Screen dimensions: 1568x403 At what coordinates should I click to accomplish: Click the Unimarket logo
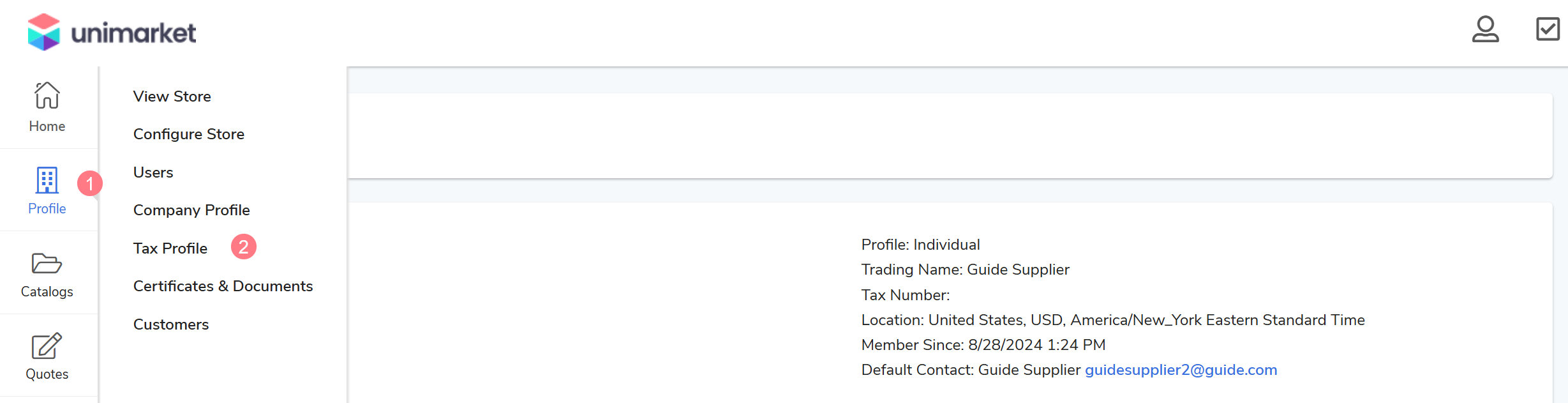(x=112, y=32)
